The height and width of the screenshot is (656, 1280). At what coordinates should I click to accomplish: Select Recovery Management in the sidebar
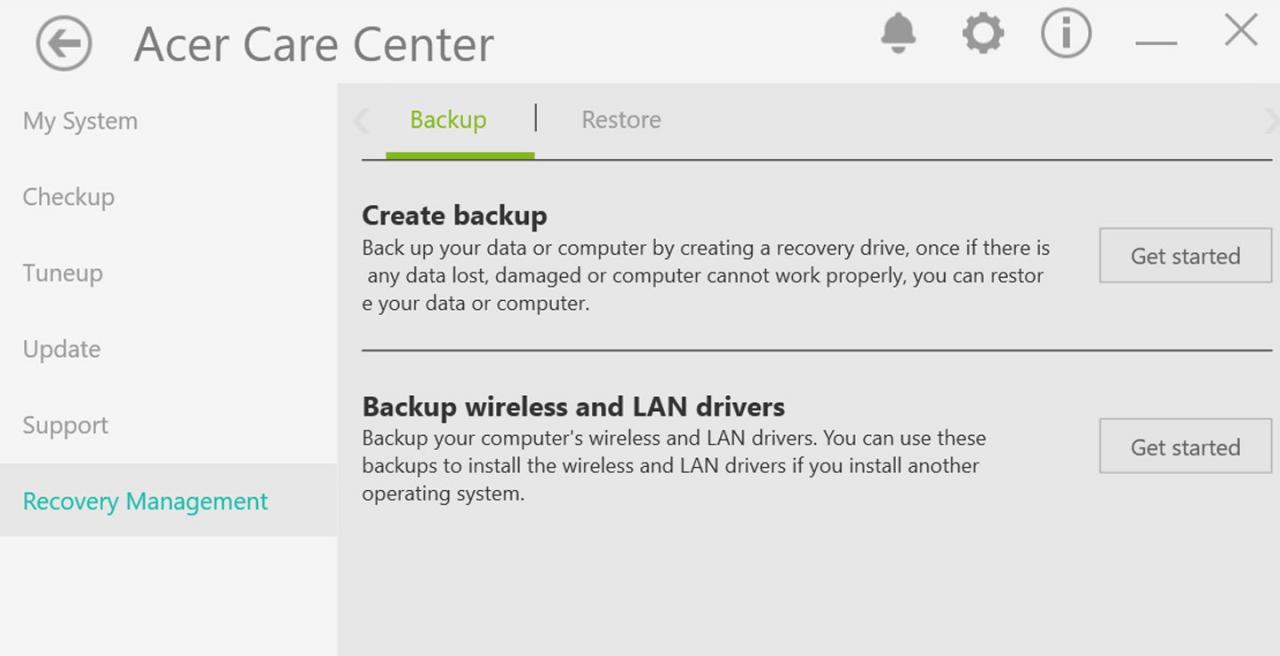point(168,500)
